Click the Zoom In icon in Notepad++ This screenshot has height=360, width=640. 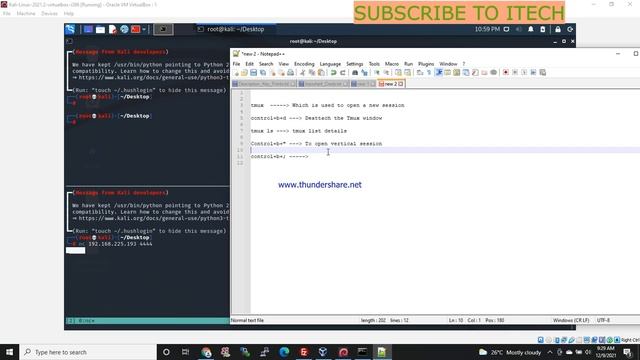point(376,73)
